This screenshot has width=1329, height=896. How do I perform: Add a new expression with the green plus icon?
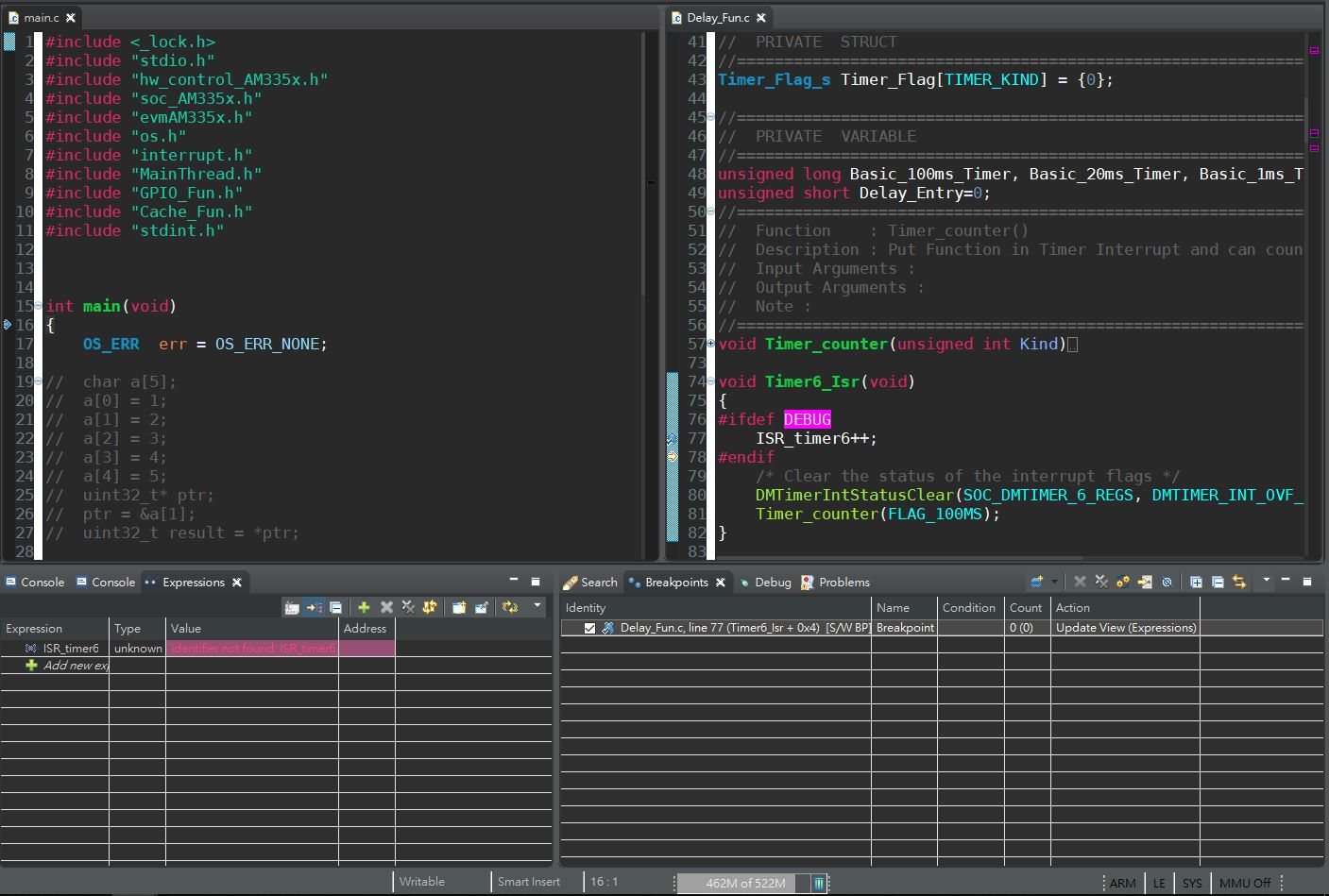click(x=364, y=607)
